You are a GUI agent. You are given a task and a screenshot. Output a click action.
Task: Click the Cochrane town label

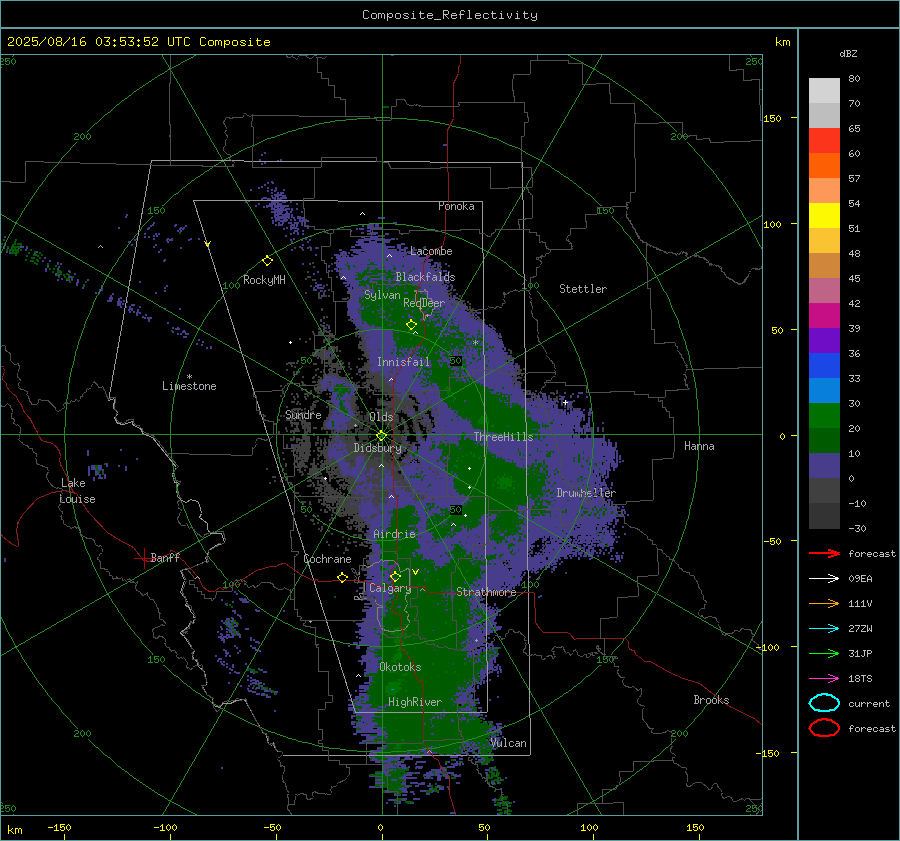[327, 559]
